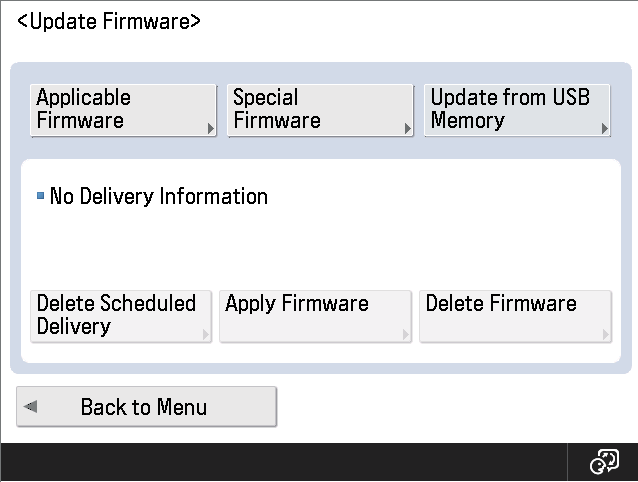Click the arrow on Update from USB Memory

[604, 129]
